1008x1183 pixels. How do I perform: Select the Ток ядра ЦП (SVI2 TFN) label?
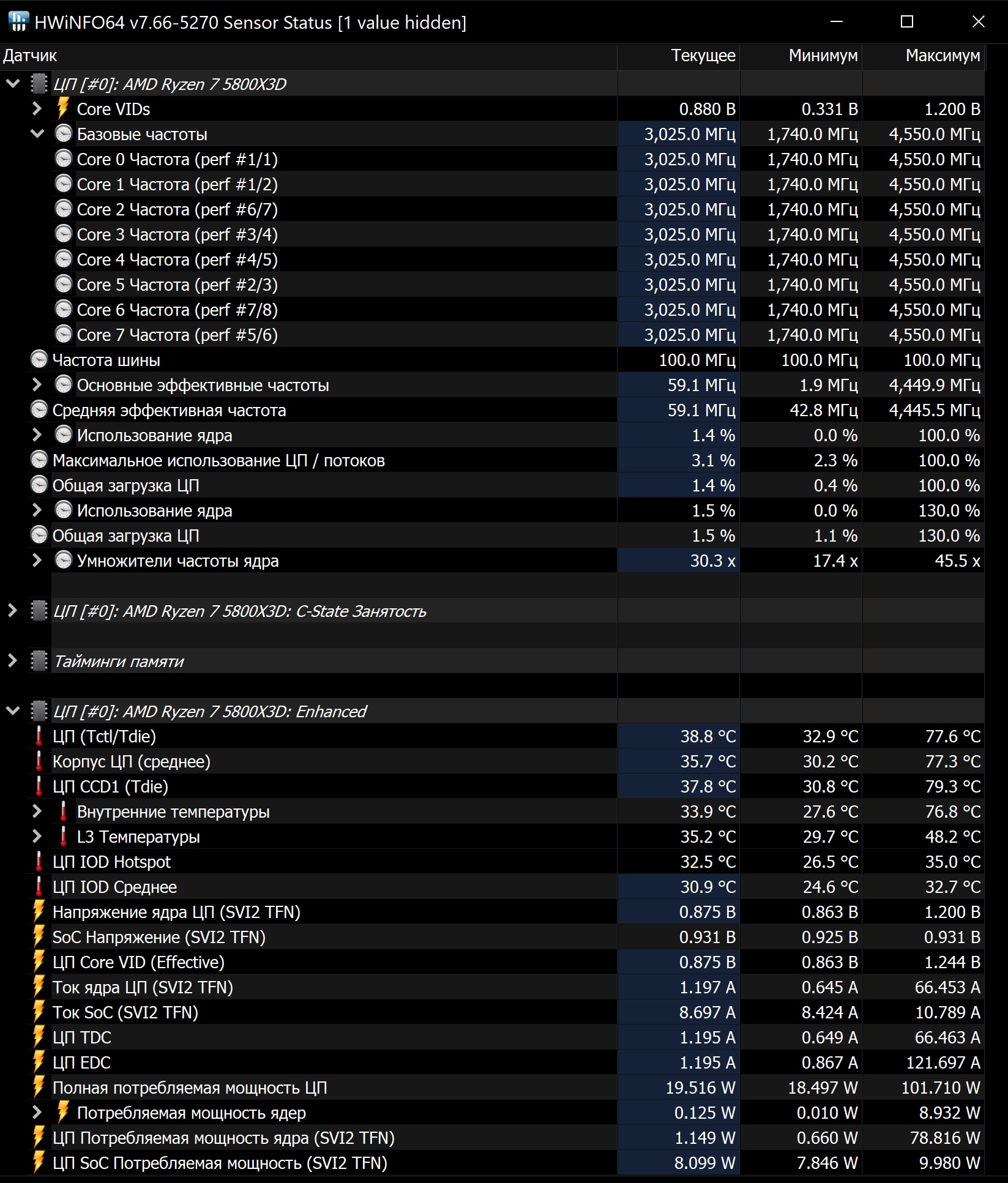click(143, 987)
